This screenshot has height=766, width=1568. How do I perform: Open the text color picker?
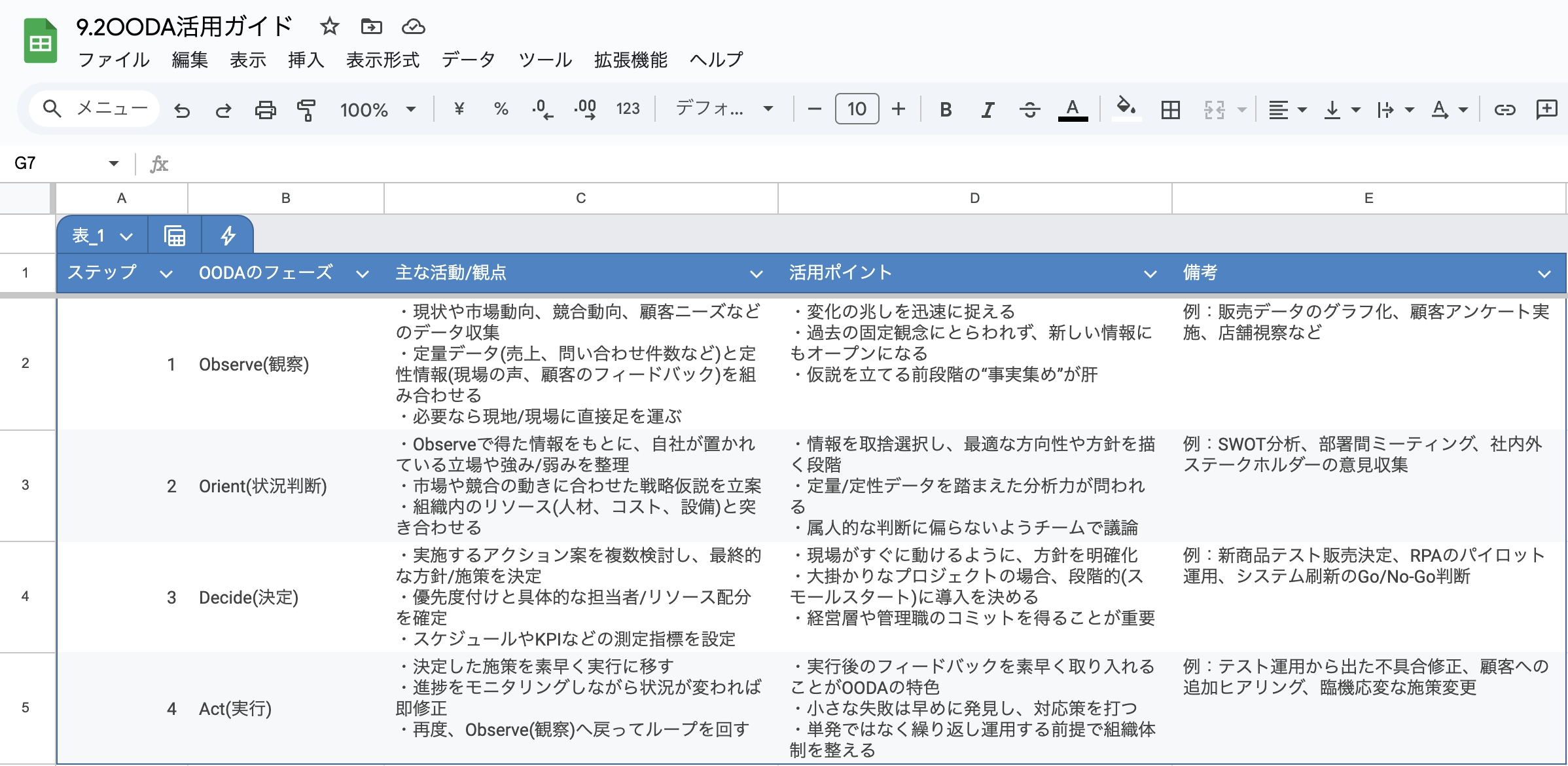pos(1071,109)
